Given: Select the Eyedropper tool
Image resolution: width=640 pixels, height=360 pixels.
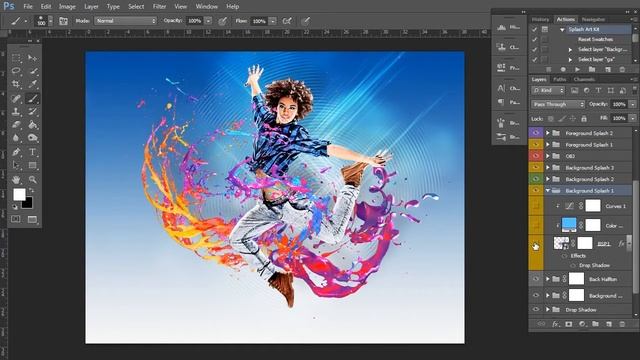Looking at the screenshot, I should click(x=32, y=84).
